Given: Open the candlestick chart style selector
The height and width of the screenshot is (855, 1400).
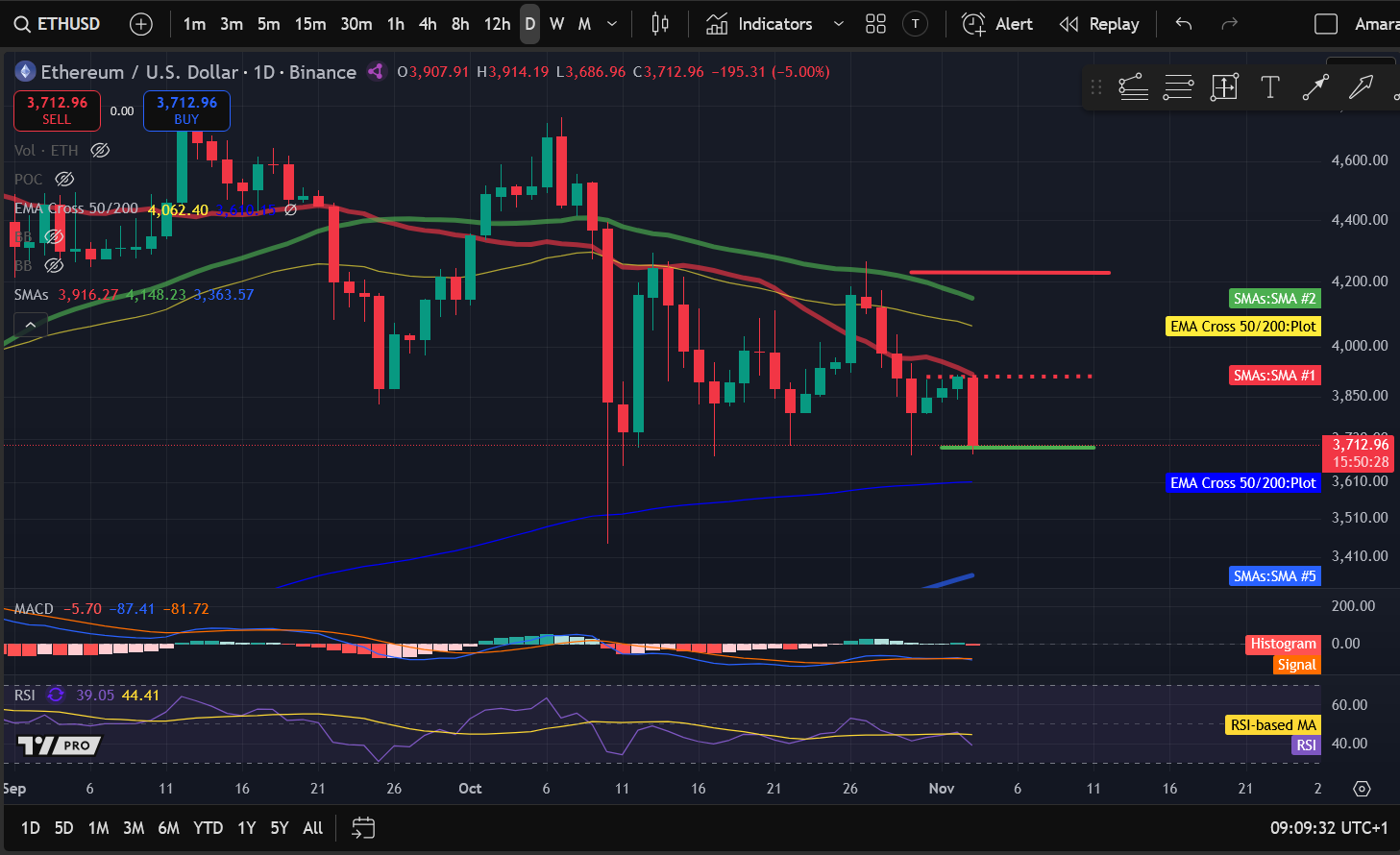Looking at the screenshot, I should (x=660, y=24).
